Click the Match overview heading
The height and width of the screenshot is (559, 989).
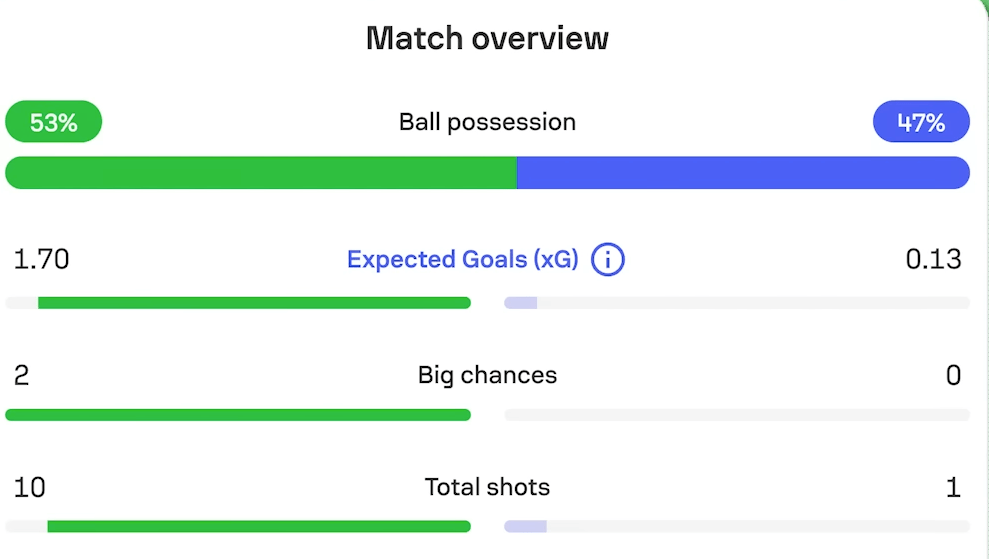(x=487, y=38)
